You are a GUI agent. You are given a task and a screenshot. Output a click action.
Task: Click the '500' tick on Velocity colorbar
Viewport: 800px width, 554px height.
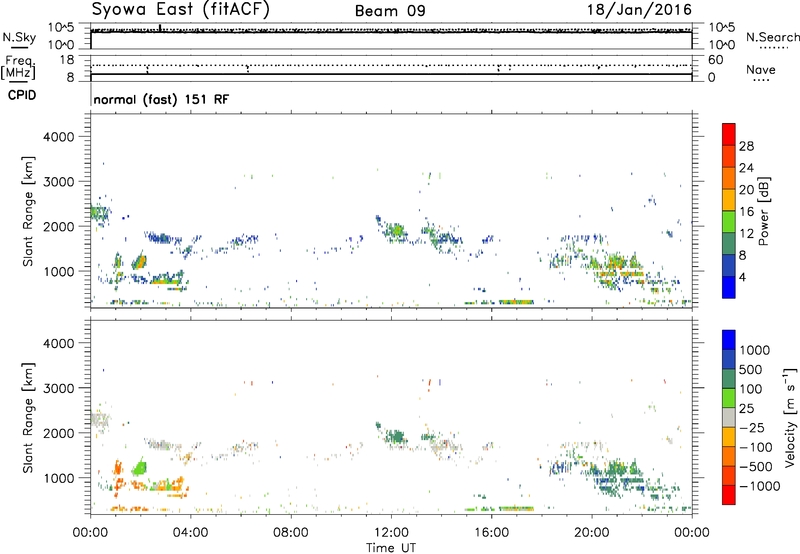[x=751, y=369]
